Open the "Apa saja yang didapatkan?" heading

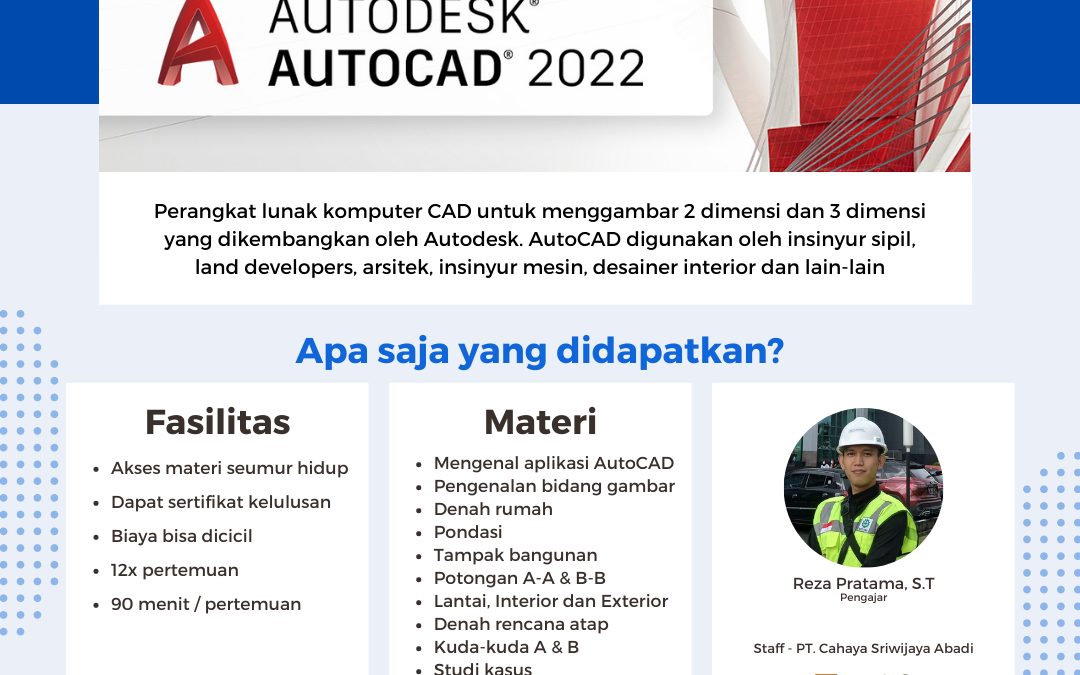point(540,352)
